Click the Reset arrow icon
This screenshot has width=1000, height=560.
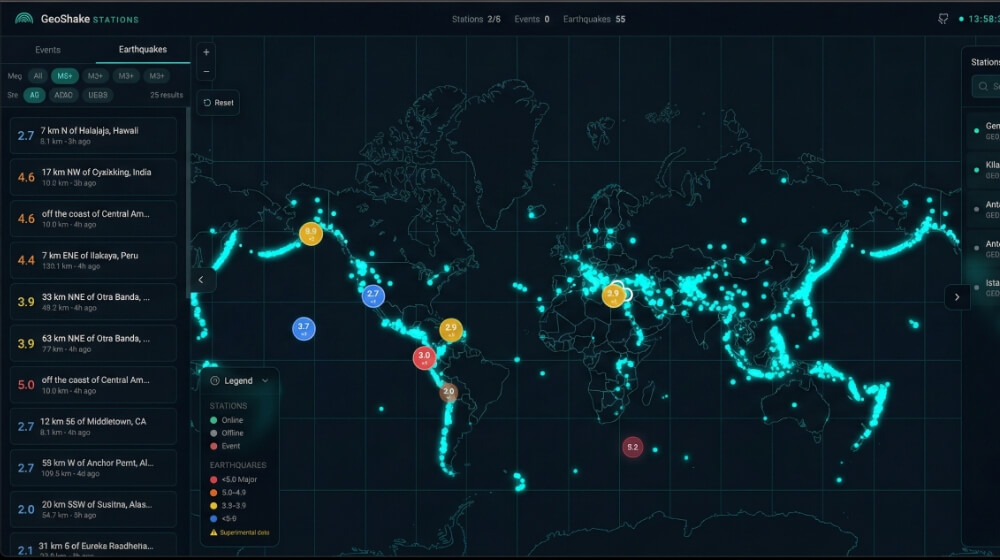[207, 103]
